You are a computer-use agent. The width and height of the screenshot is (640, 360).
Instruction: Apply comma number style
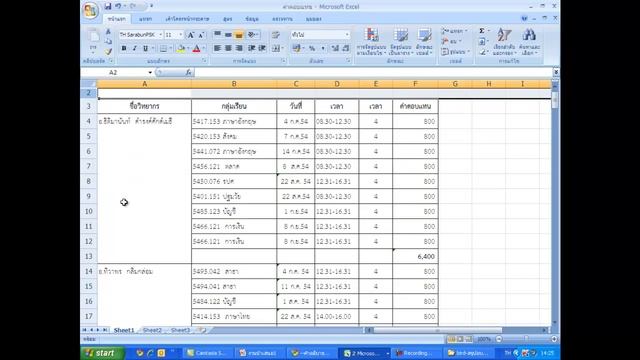[x=322, y=49]
